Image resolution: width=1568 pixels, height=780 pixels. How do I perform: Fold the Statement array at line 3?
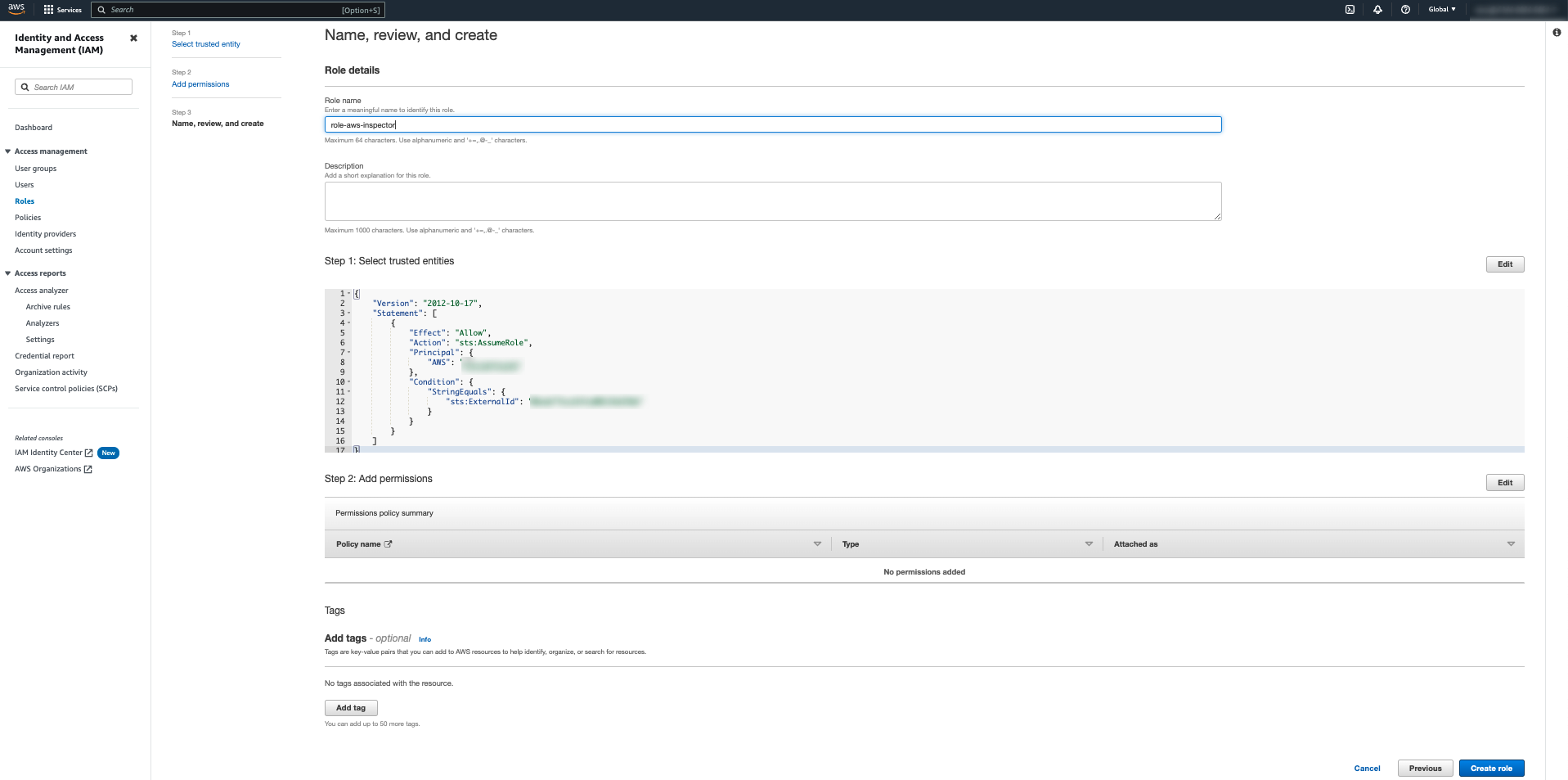(x=349, y=313)
